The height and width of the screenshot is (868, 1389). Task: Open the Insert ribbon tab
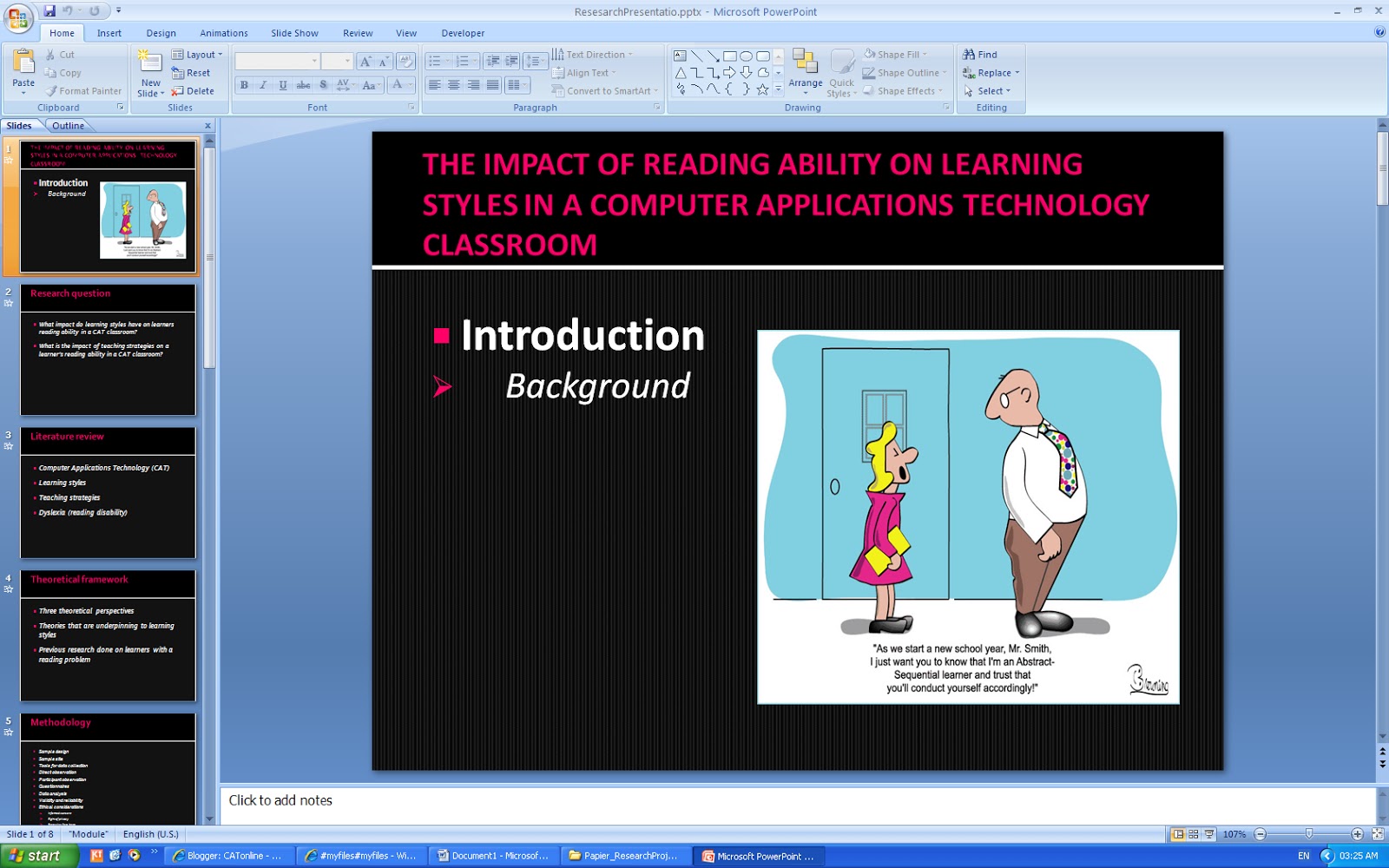(109, 33)
